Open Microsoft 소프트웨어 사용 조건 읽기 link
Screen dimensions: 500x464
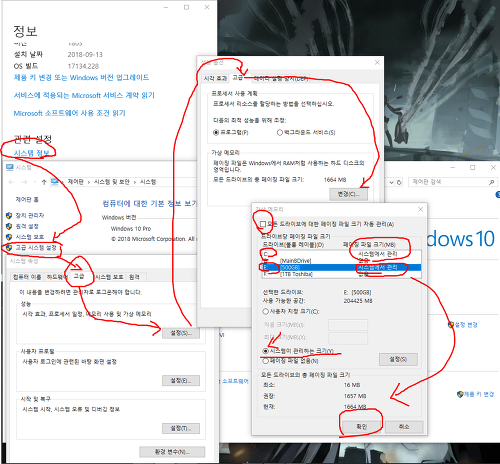(x=69, y=113)
